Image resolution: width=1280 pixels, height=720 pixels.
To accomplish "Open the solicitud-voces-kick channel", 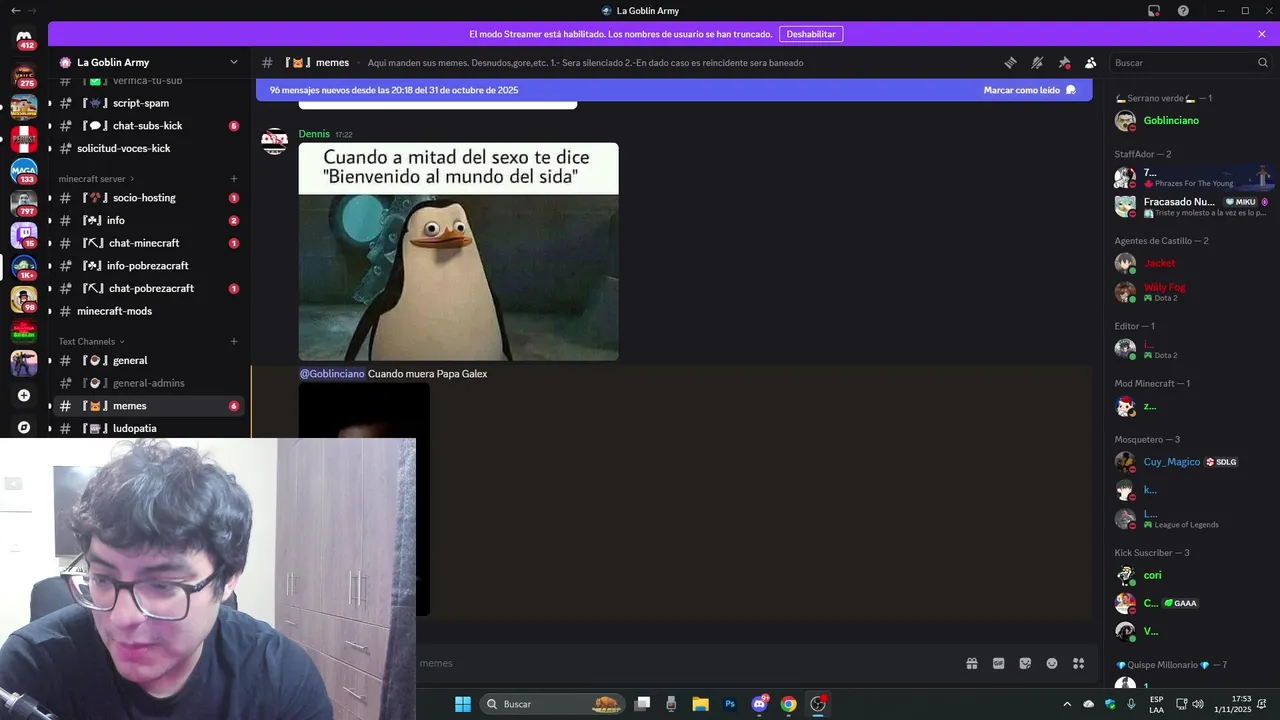I will tap(150, 148).
